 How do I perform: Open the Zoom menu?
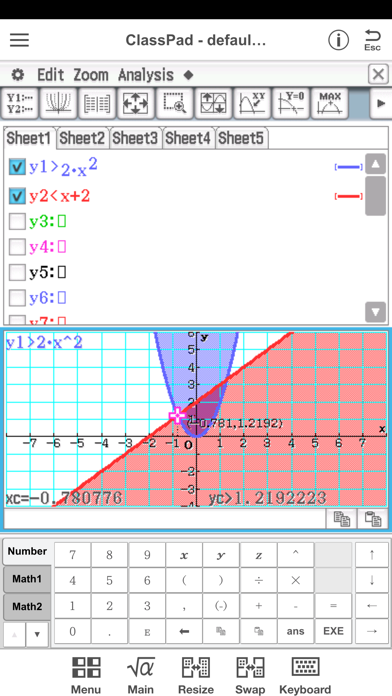pos(91,75)
